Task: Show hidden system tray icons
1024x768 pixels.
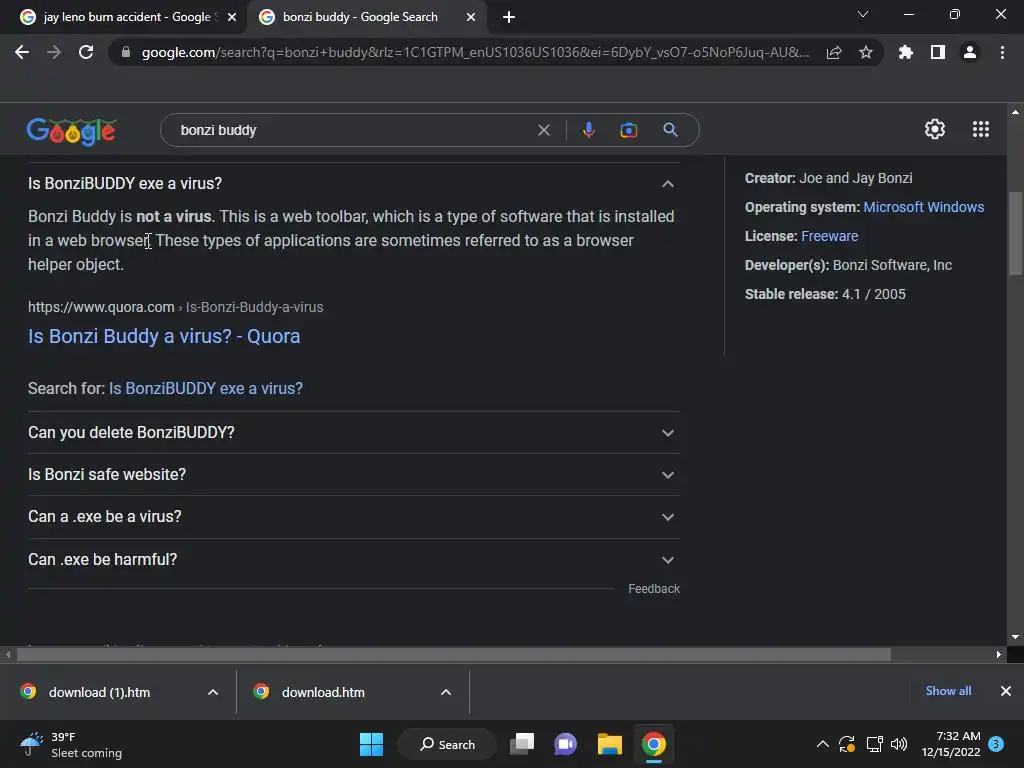Action: point(823,744)
